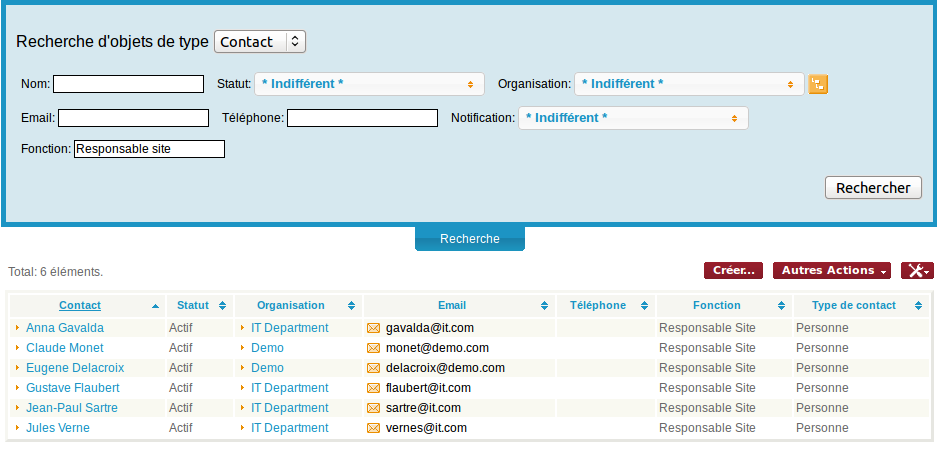This screenshot has height=449, width=937.
Task: Expand the Statut filter dropdown
Action: click(369, 84)
